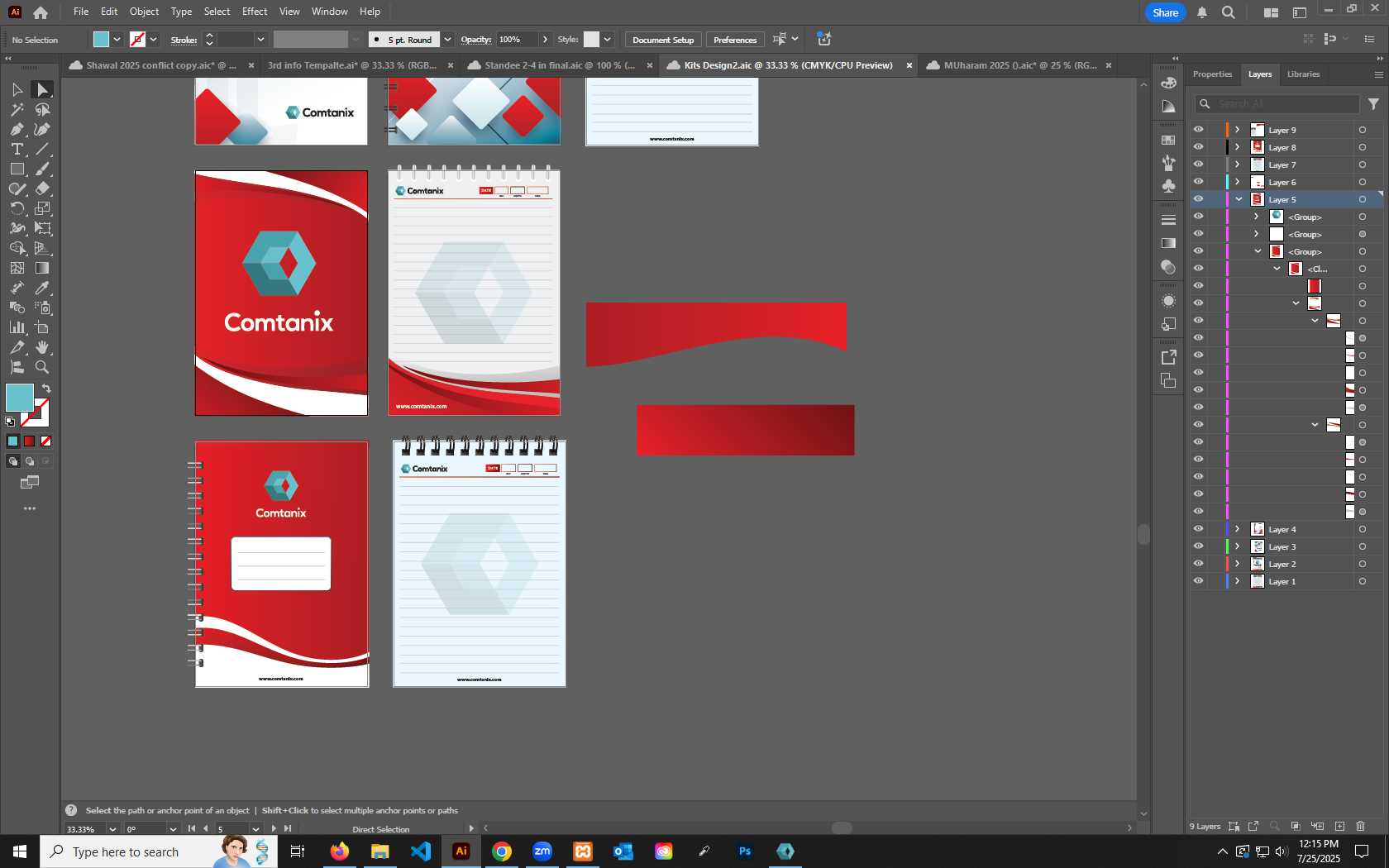Hide Layer 6 visibility eye
The width and height of the screenshot is (1389, 868).
pos(1198,182)
